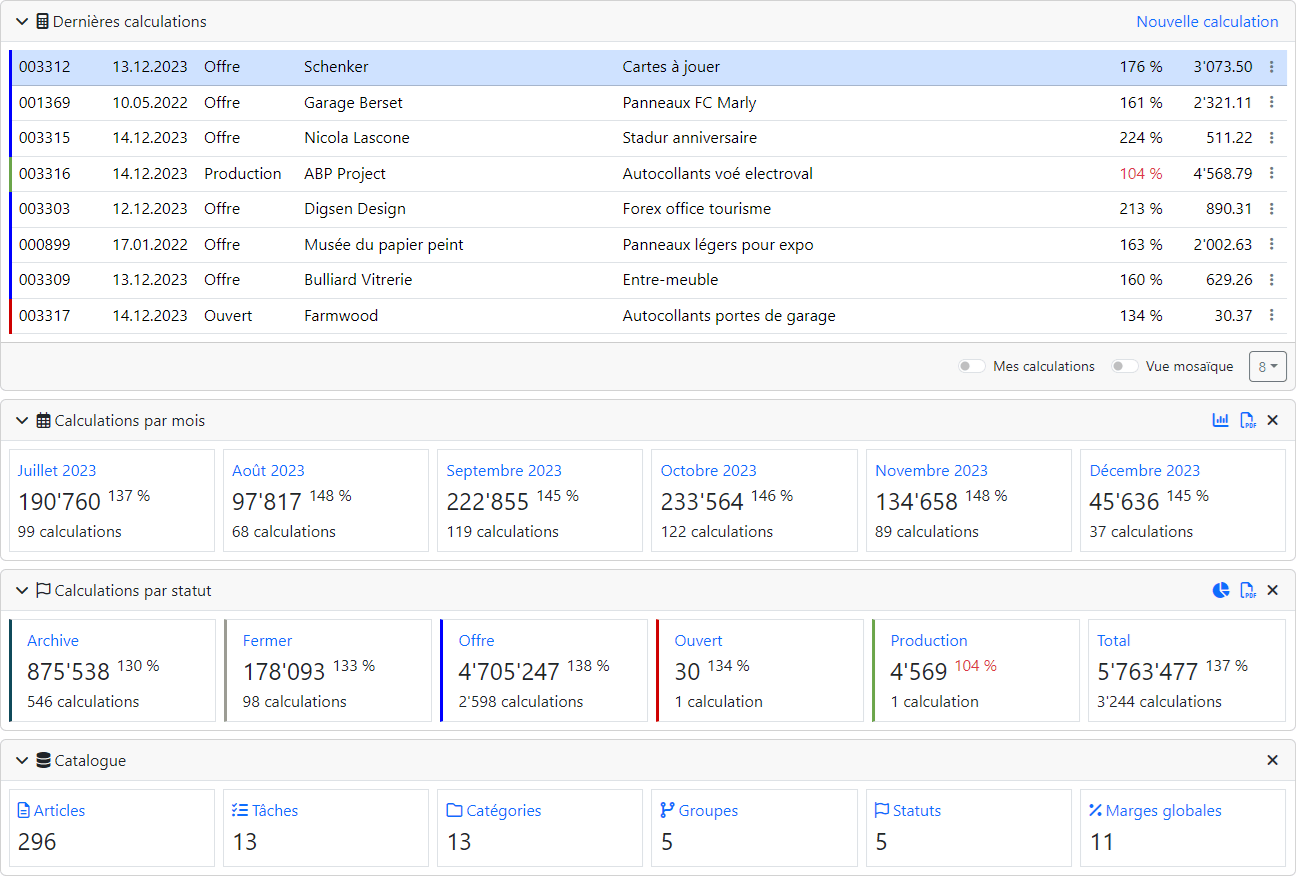Viewport: 1296px width, 876px height.
Task: Collapse the Calculations par mois panel
Action: point(22,421)
